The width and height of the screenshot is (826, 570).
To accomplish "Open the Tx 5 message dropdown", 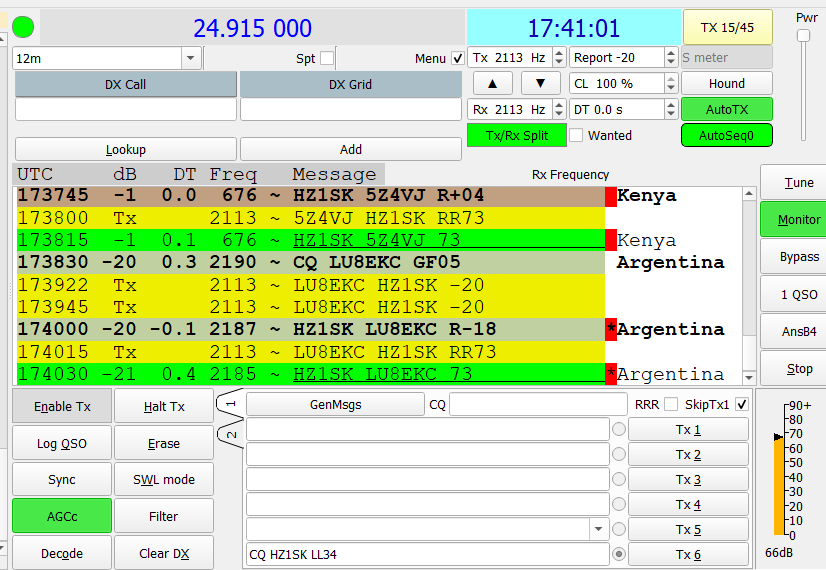I will click(x=598, y=529).
